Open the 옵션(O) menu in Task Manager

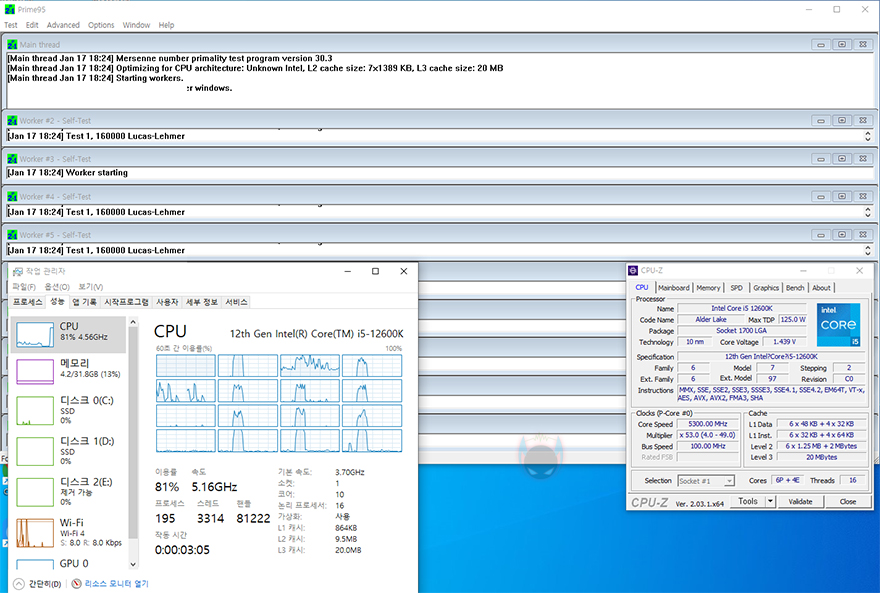57,287
